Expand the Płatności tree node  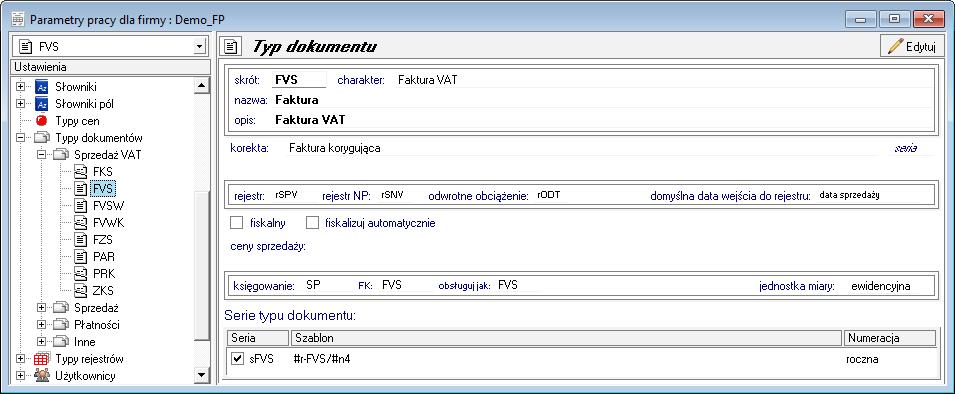coord(41,325)
